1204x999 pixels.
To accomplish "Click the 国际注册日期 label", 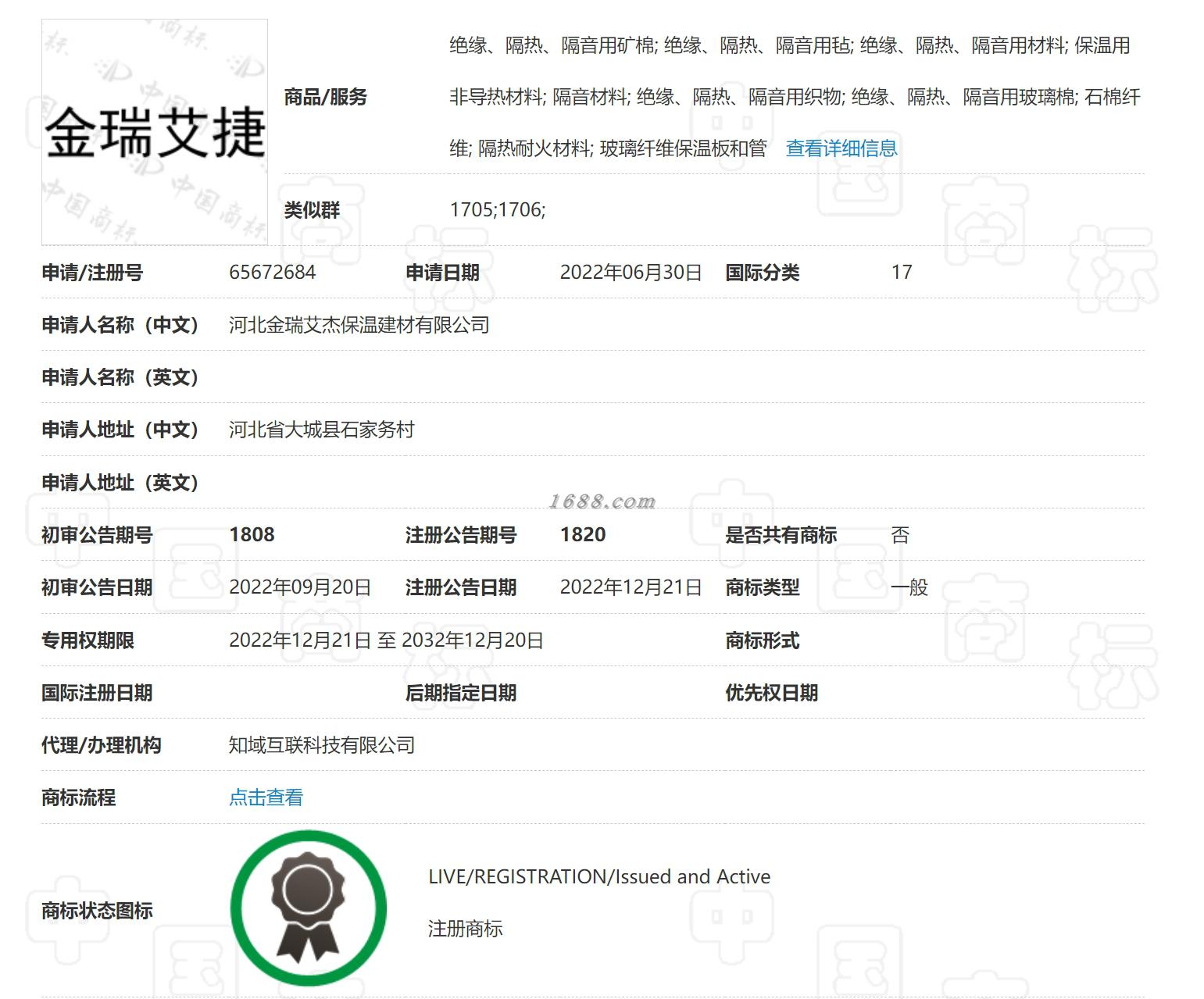I will (97, 693).
